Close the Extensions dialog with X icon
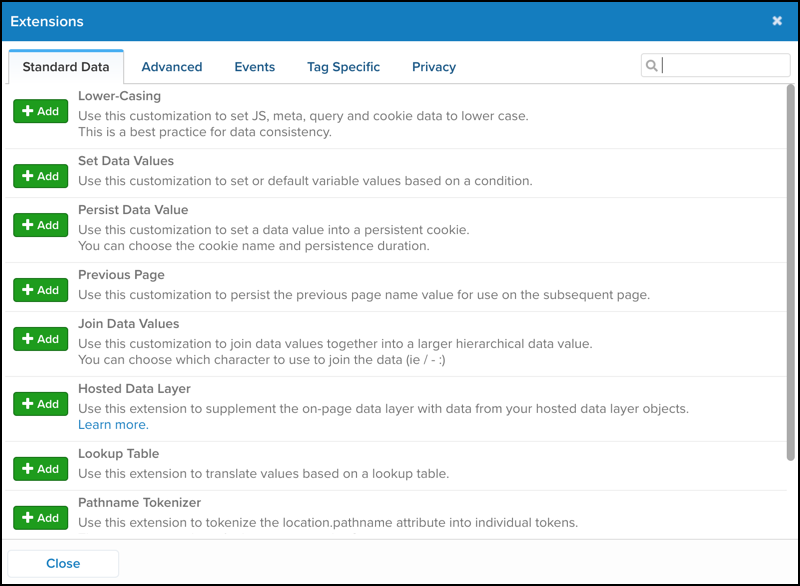 (777, 21)
